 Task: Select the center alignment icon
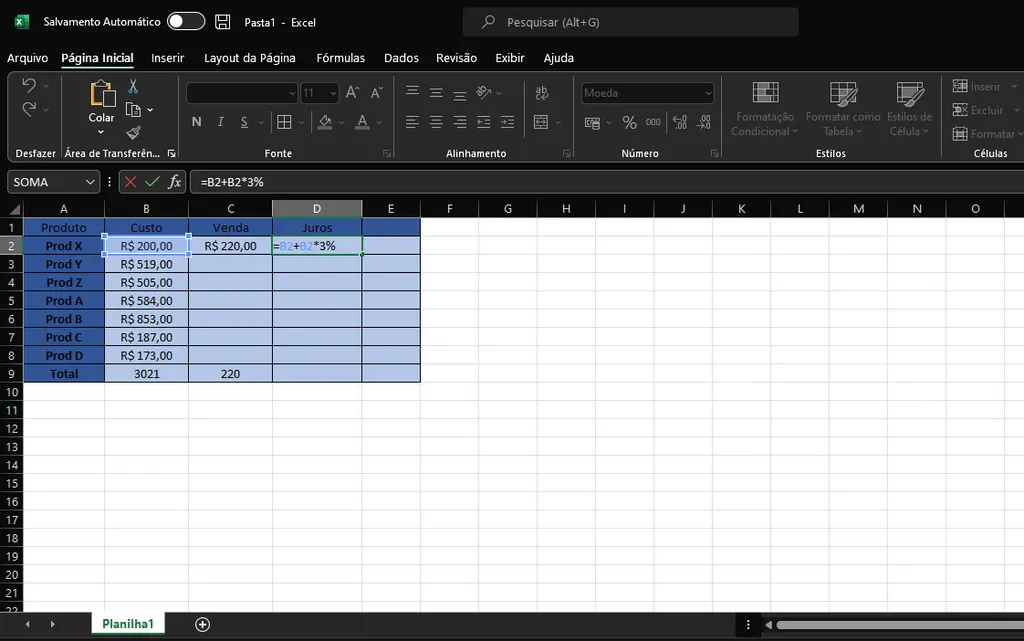[434, 121]
